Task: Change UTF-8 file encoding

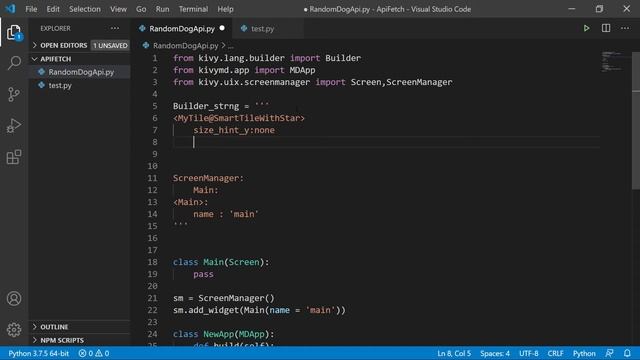Action: coord(529,353)
